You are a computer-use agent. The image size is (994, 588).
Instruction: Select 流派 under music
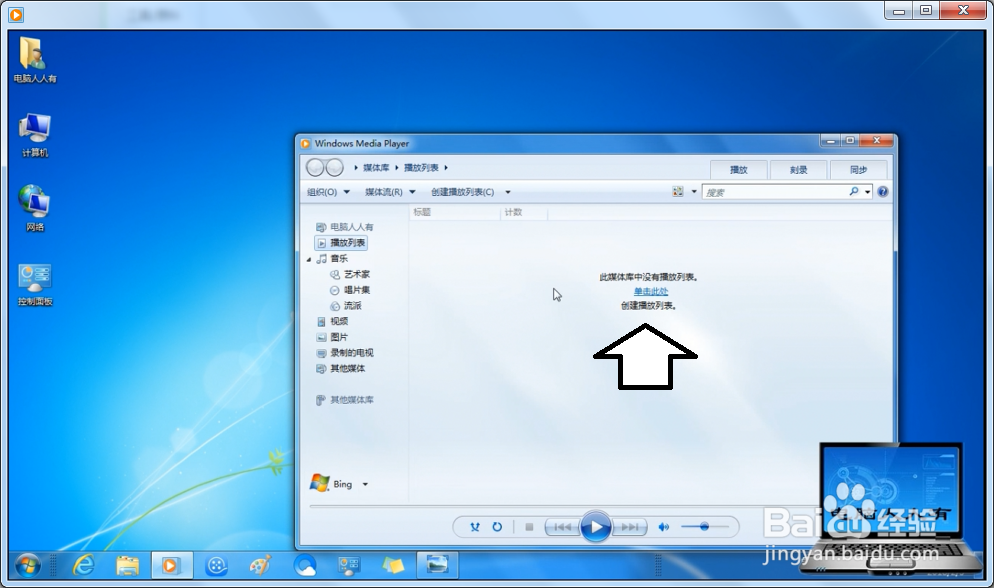click(346, 306)
